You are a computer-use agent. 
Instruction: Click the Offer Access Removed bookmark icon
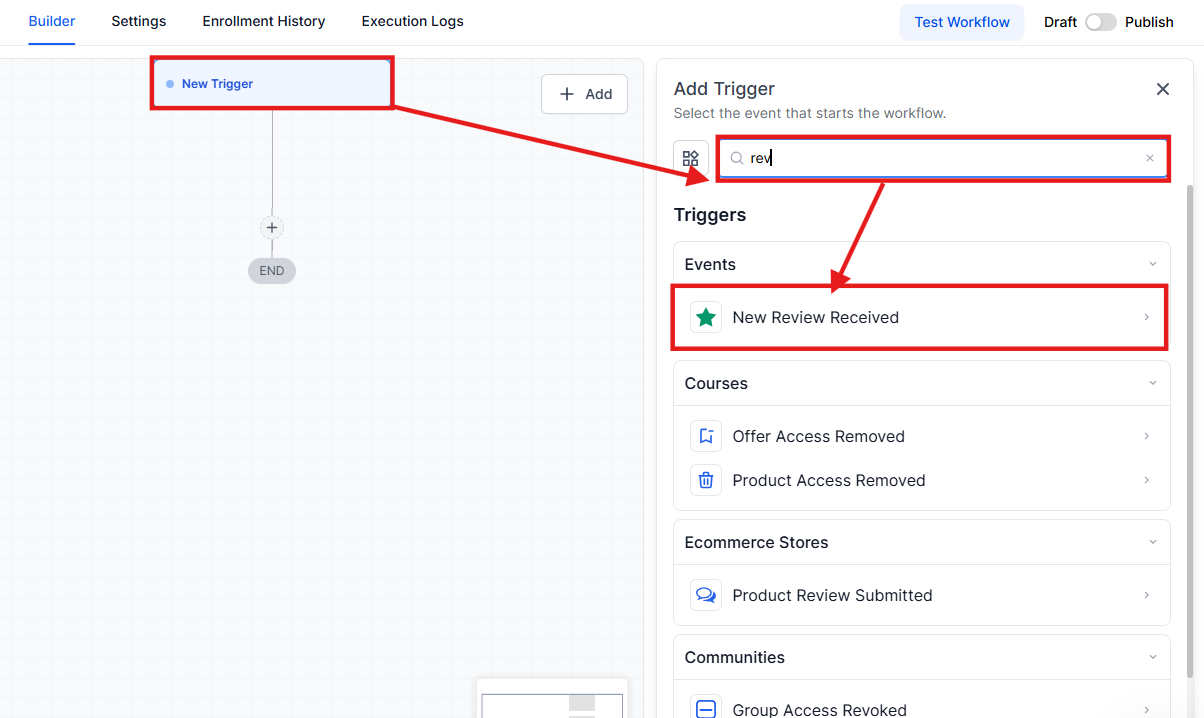click(x=706, y=436)
